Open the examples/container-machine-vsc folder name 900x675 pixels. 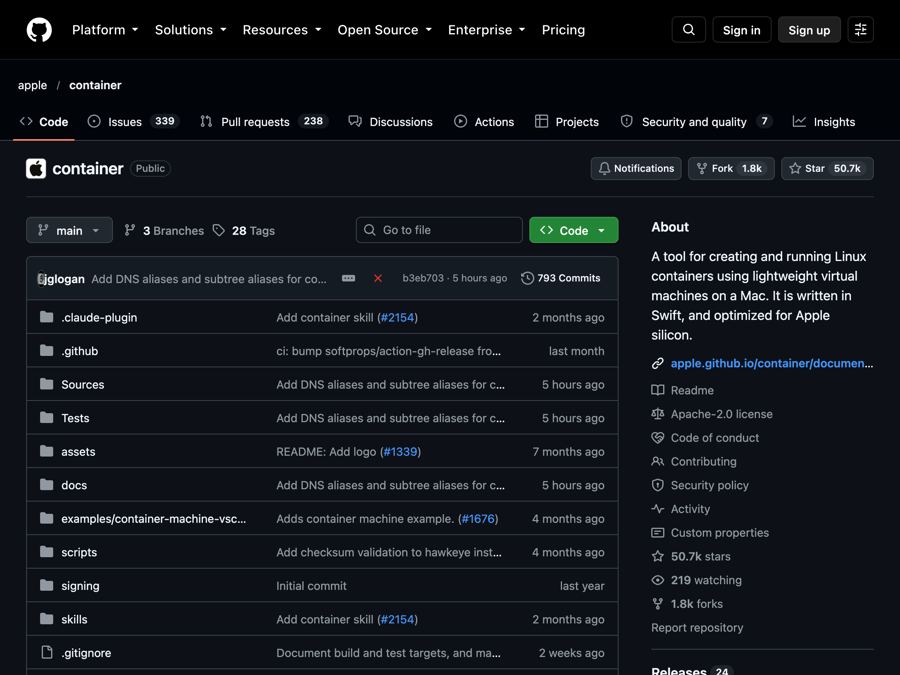click(x=154, y=519)
